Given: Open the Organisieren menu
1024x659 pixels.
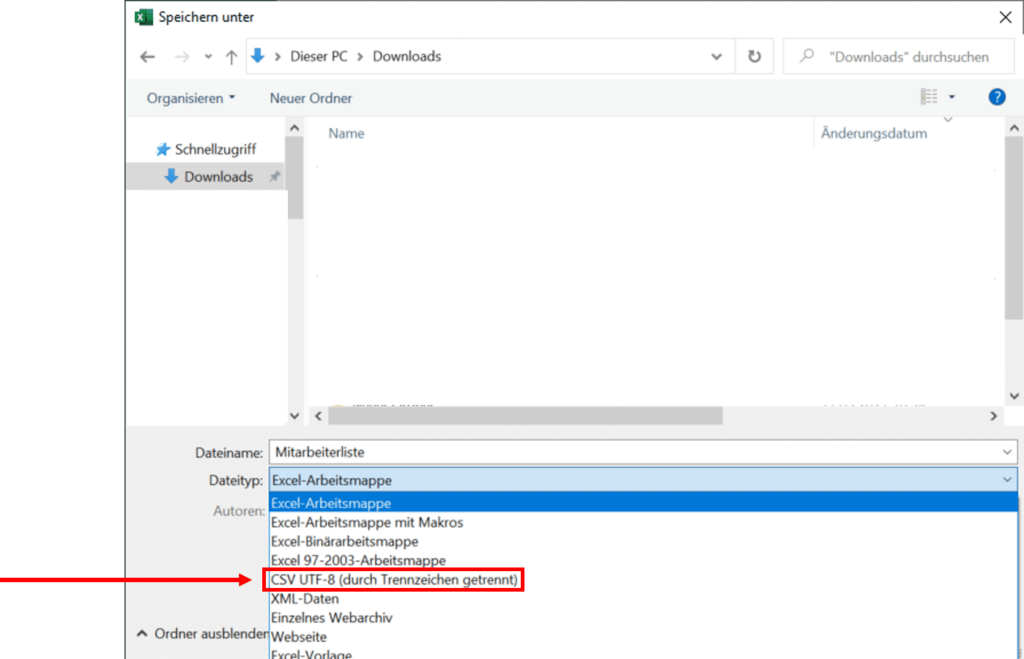Looking at the screenshot, I should (191, 98).
